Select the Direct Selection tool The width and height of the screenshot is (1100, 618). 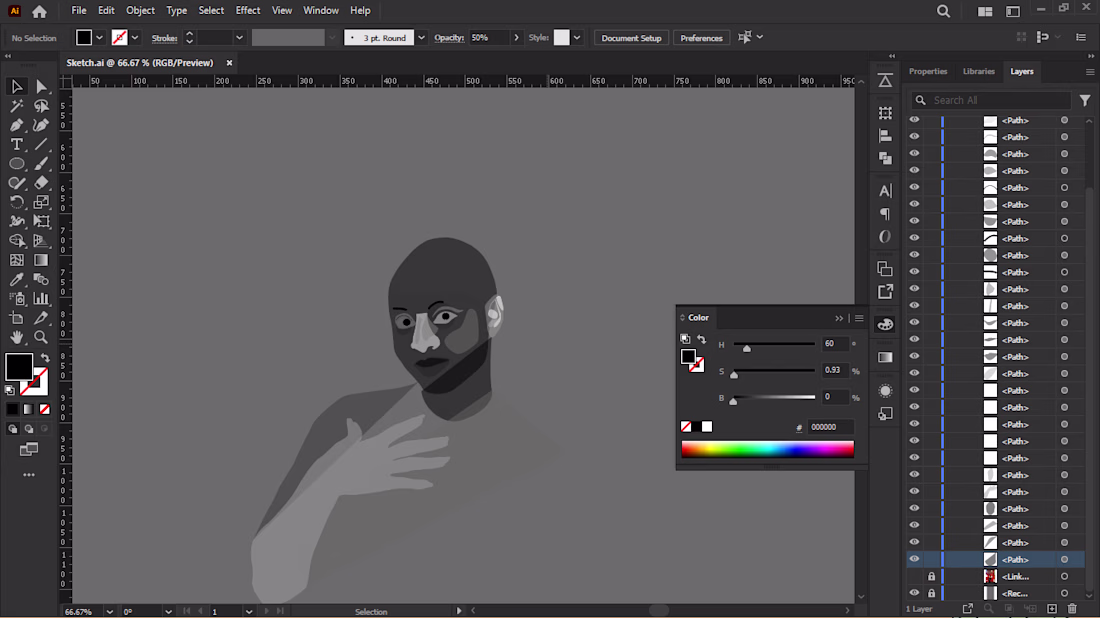point(41,86)
